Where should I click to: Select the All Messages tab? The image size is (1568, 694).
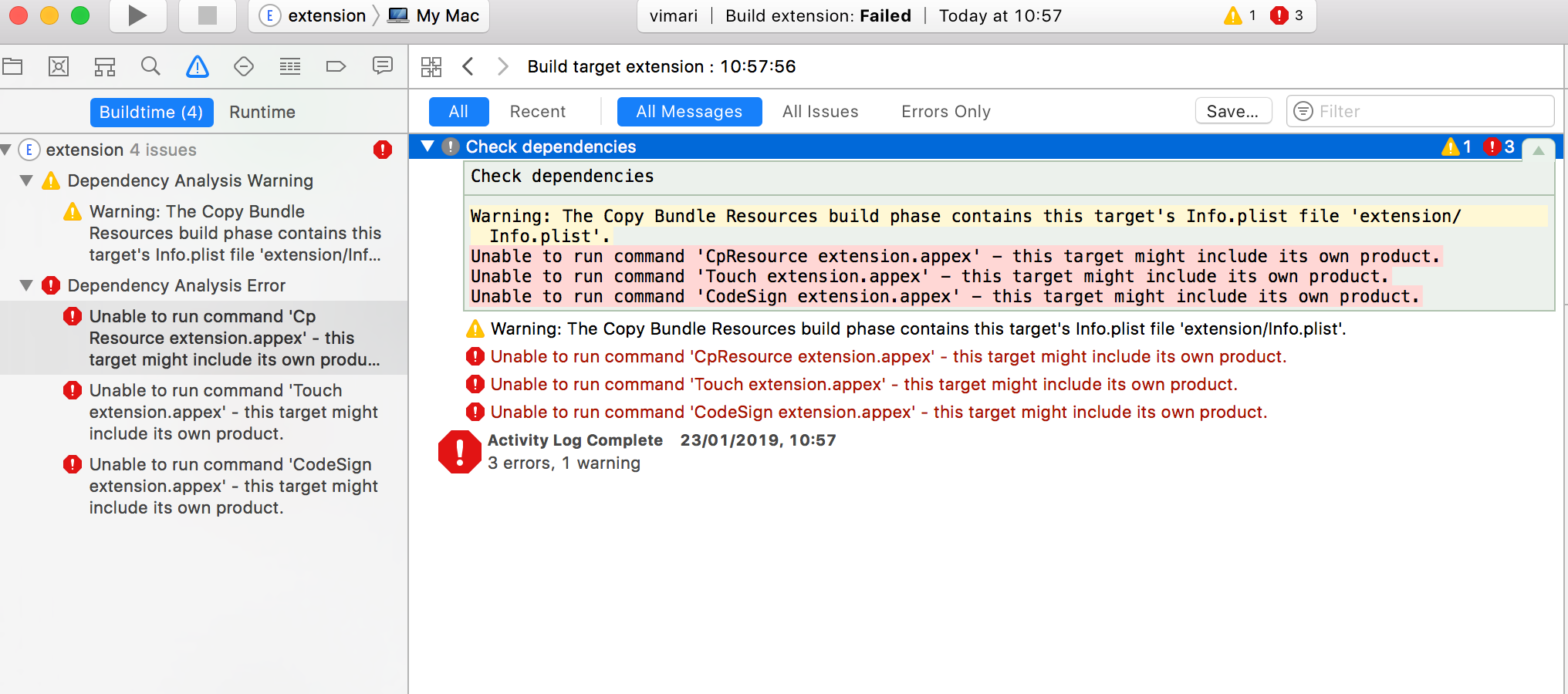(688, 111)
